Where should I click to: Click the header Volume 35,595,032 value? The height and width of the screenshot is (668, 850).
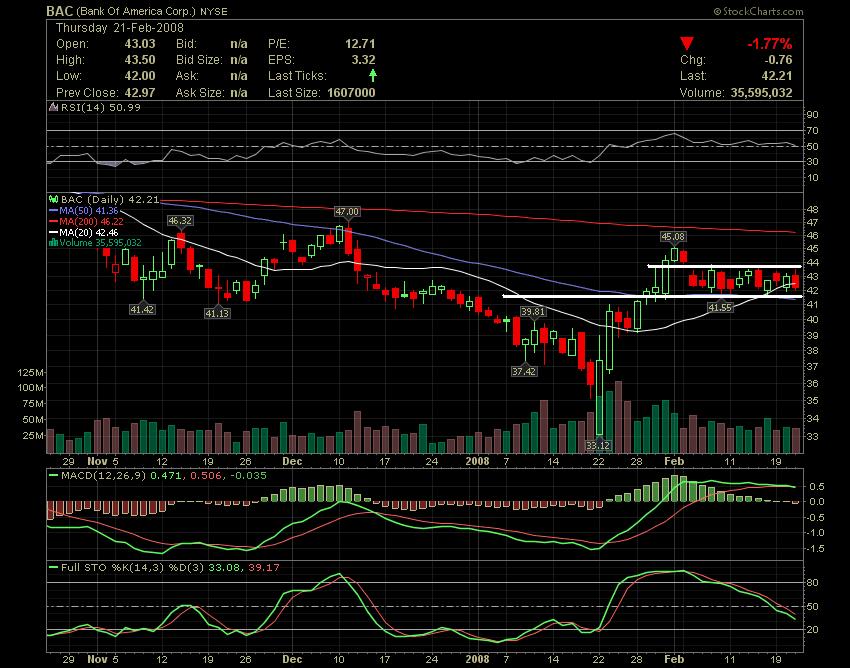tap(761, 93)
